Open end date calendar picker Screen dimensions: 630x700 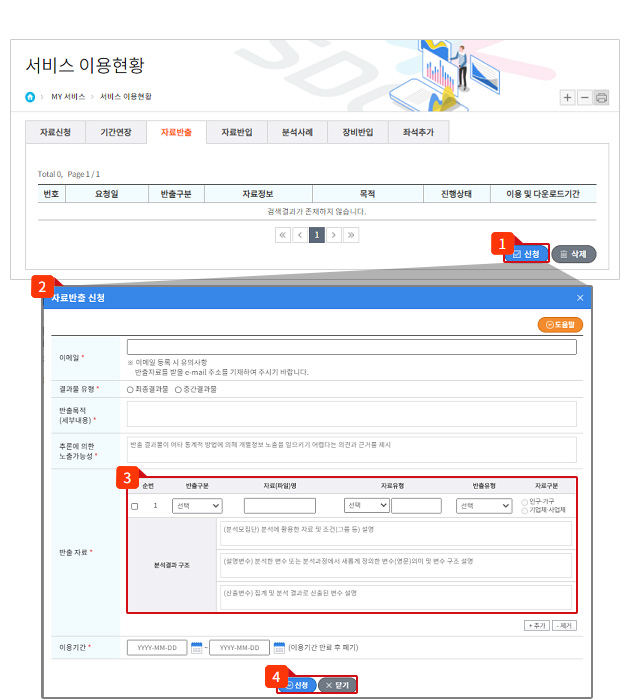pyautogui.click(x=279, y=647)
